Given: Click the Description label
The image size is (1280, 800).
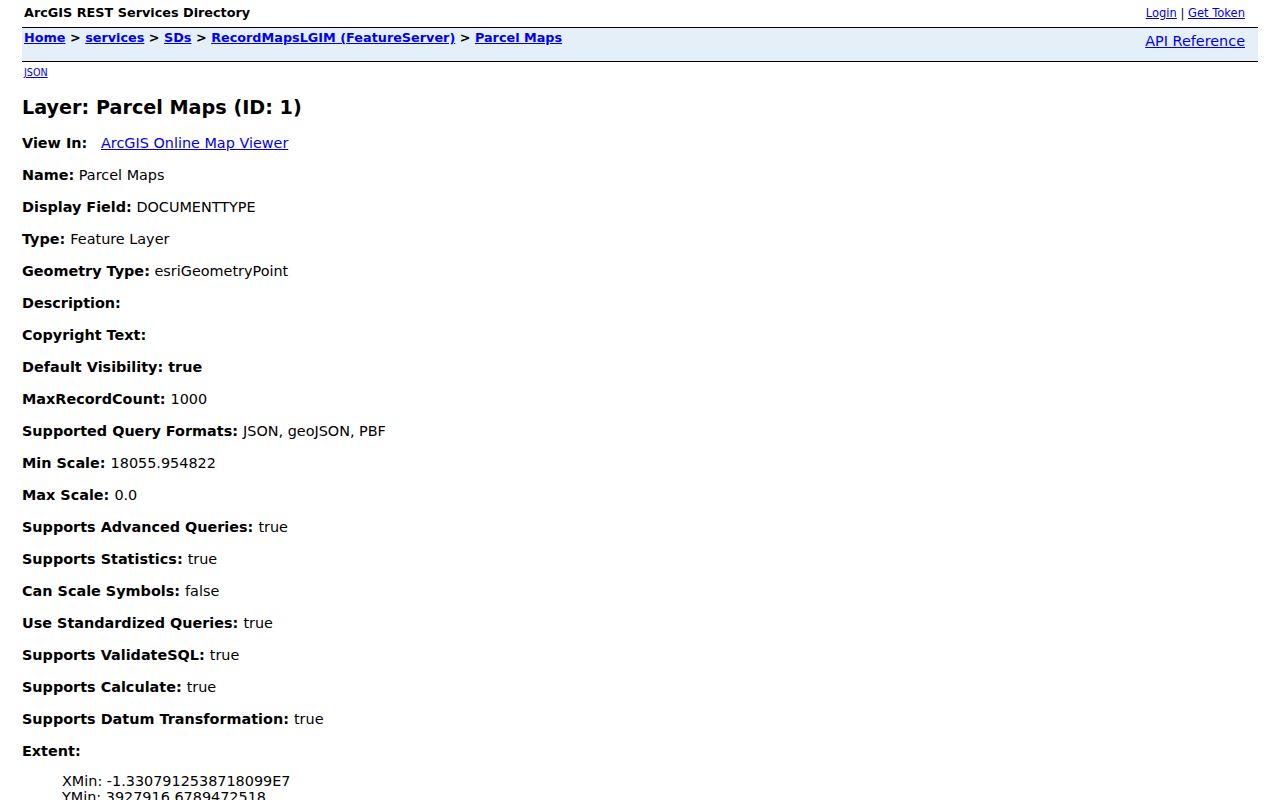Looking at the screenshot, I should (71, 303).
